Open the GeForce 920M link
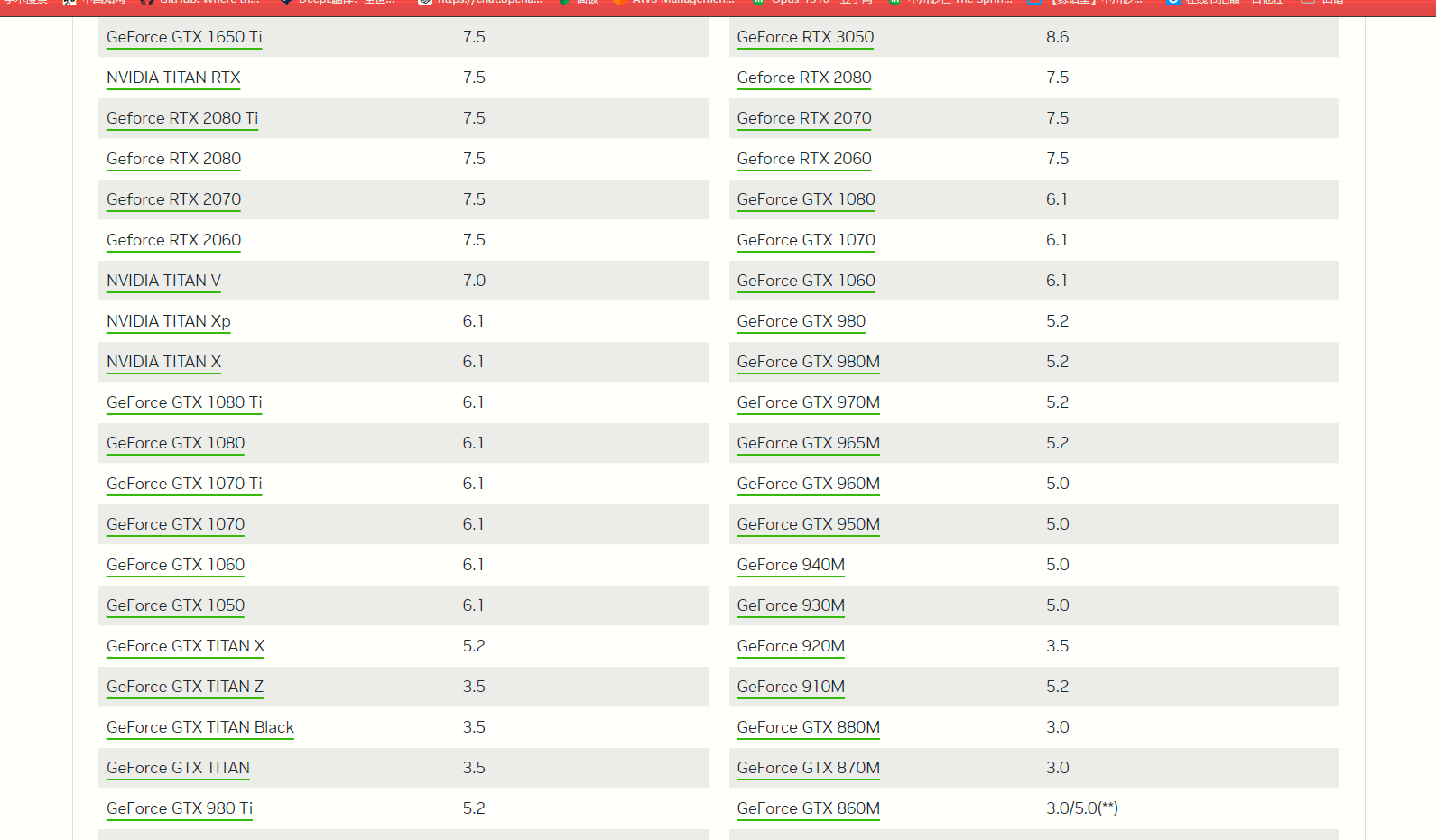Image resolution: width=1436 pixels, height=840 pixels. pyautogui.click(x=791, y=646)
